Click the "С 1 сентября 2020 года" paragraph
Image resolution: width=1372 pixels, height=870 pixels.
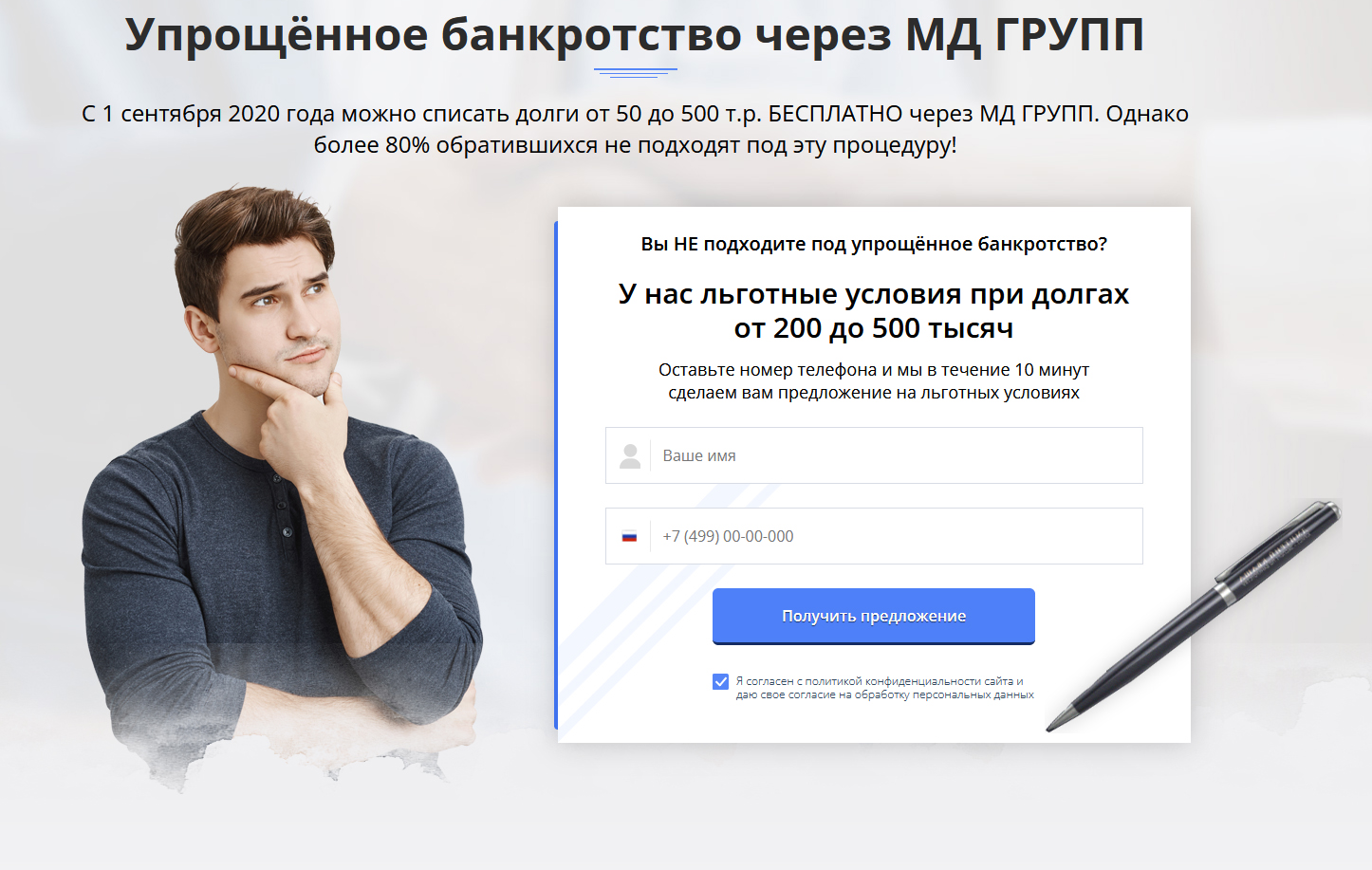point(635,129)
